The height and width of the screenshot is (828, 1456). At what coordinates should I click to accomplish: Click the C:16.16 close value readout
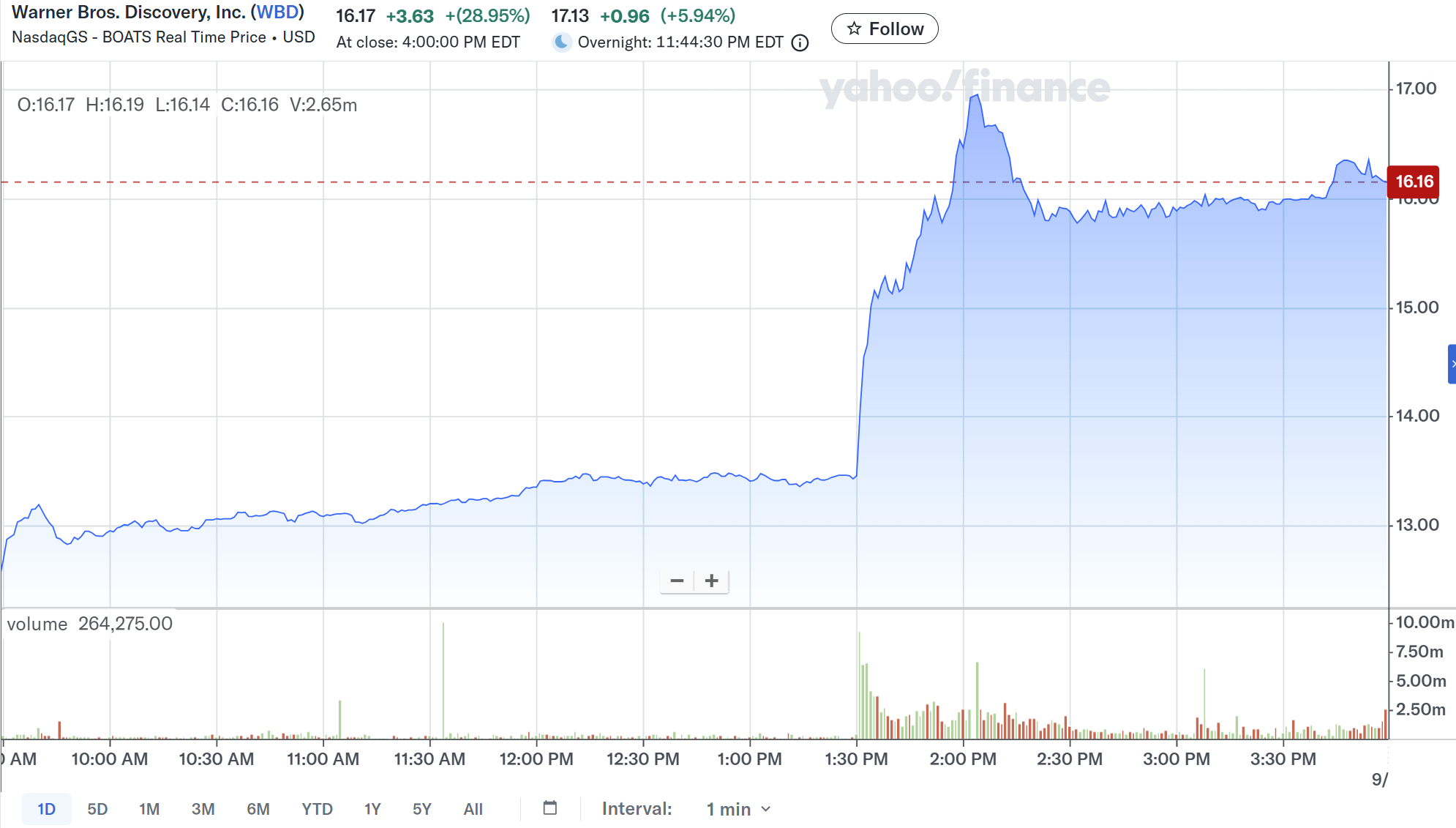pos(250,105)
